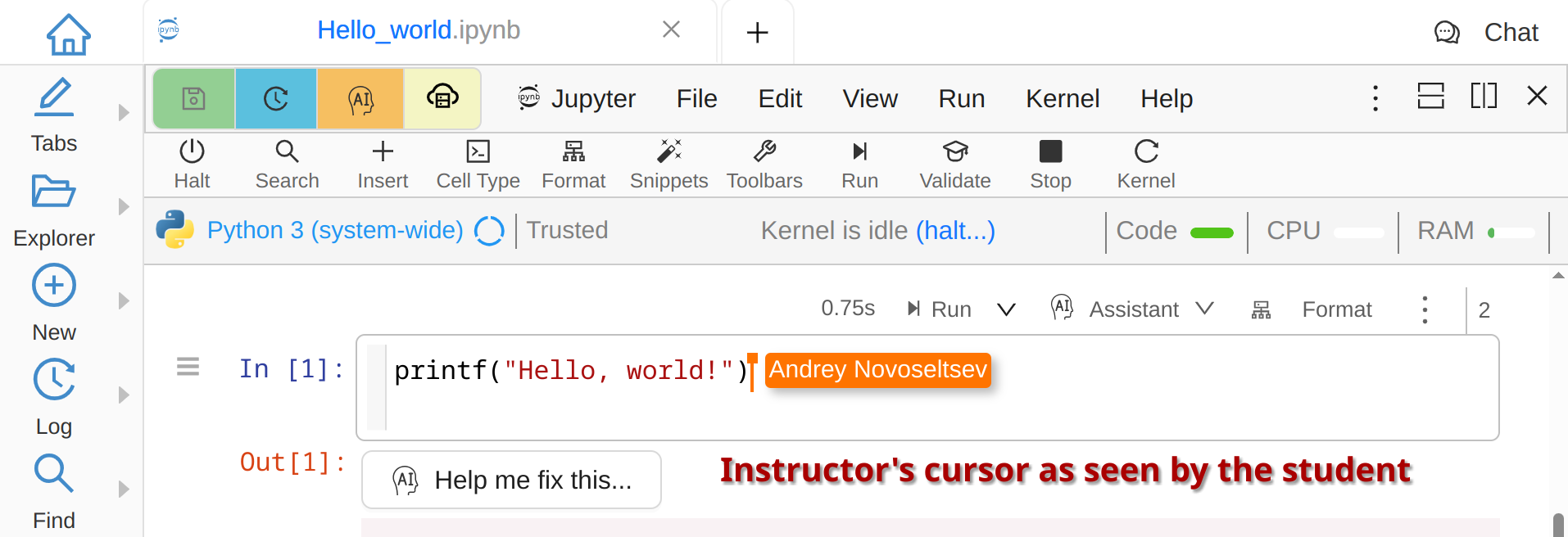
Task: Click the yellow cloud print icon
Action: 442,99
